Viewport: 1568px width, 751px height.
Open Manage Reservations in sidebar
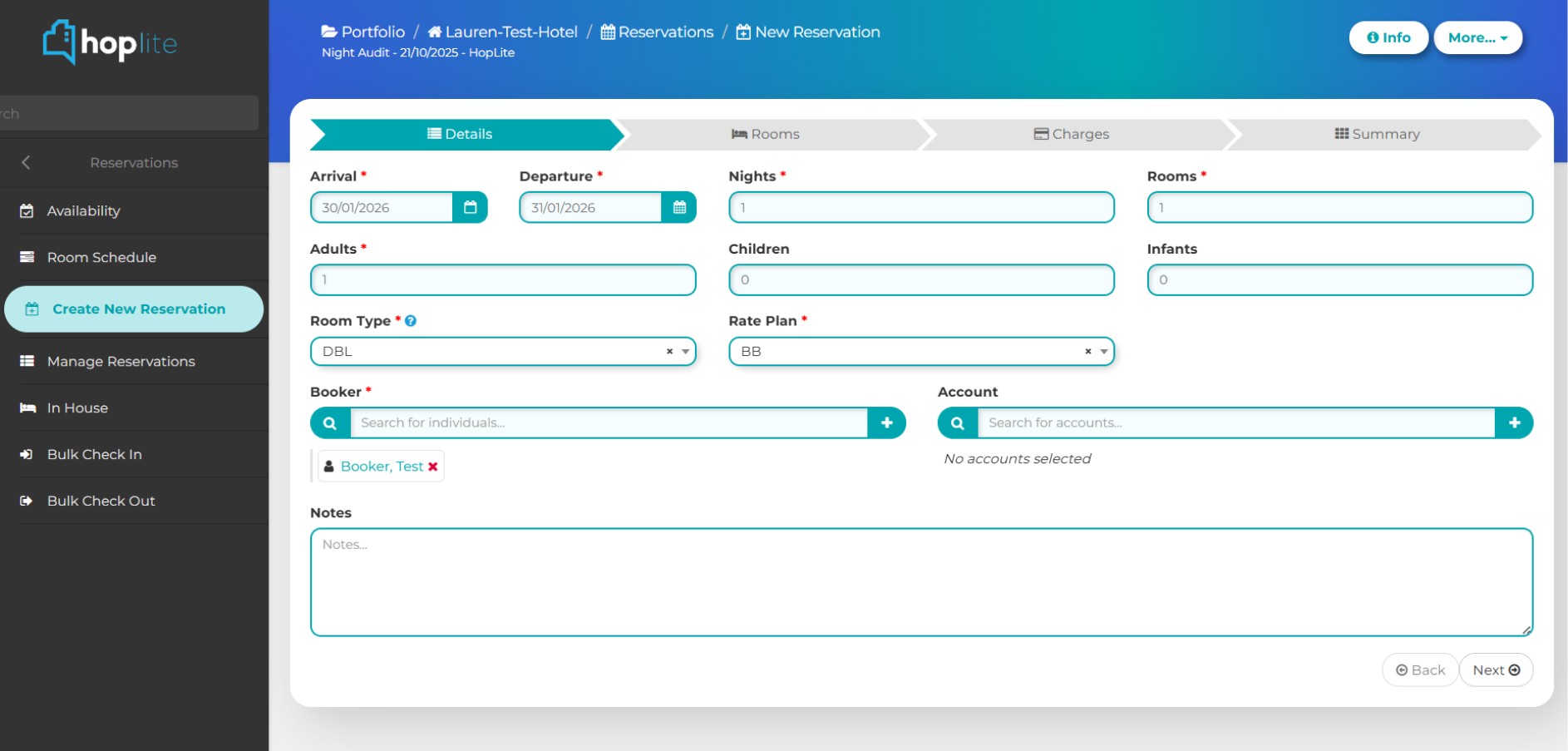[x=121, y=362]
